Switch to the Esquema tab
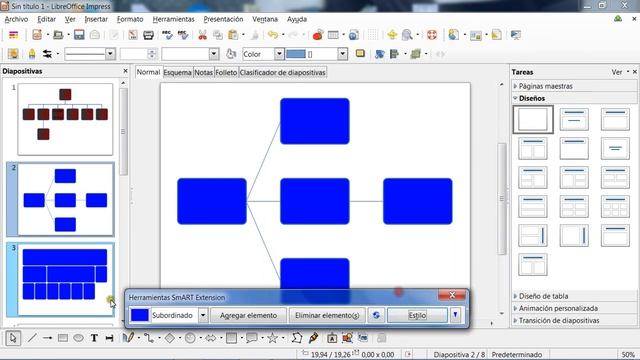 (x=178, y=72)
